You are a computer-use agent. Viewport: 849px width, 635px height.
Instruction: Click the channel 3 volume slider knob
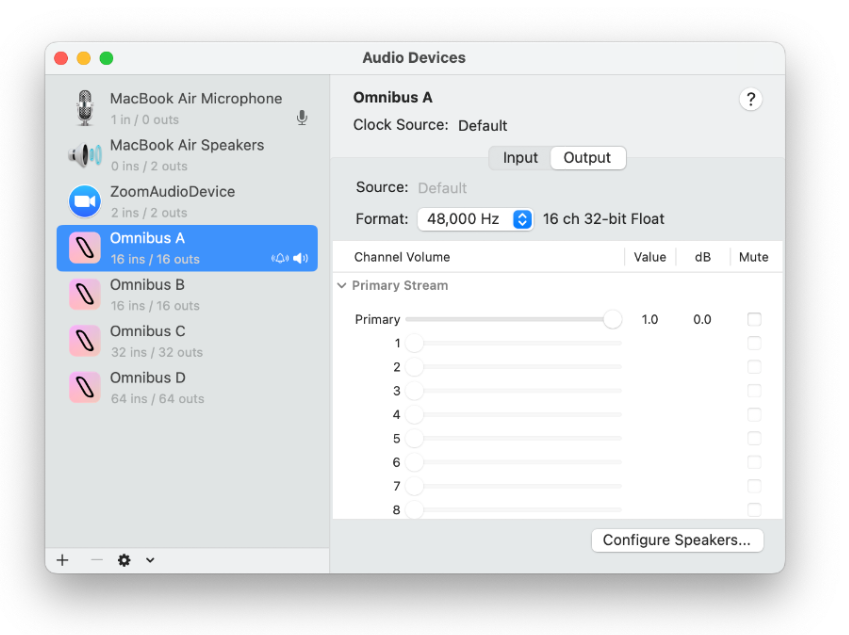tap(414, 391)
